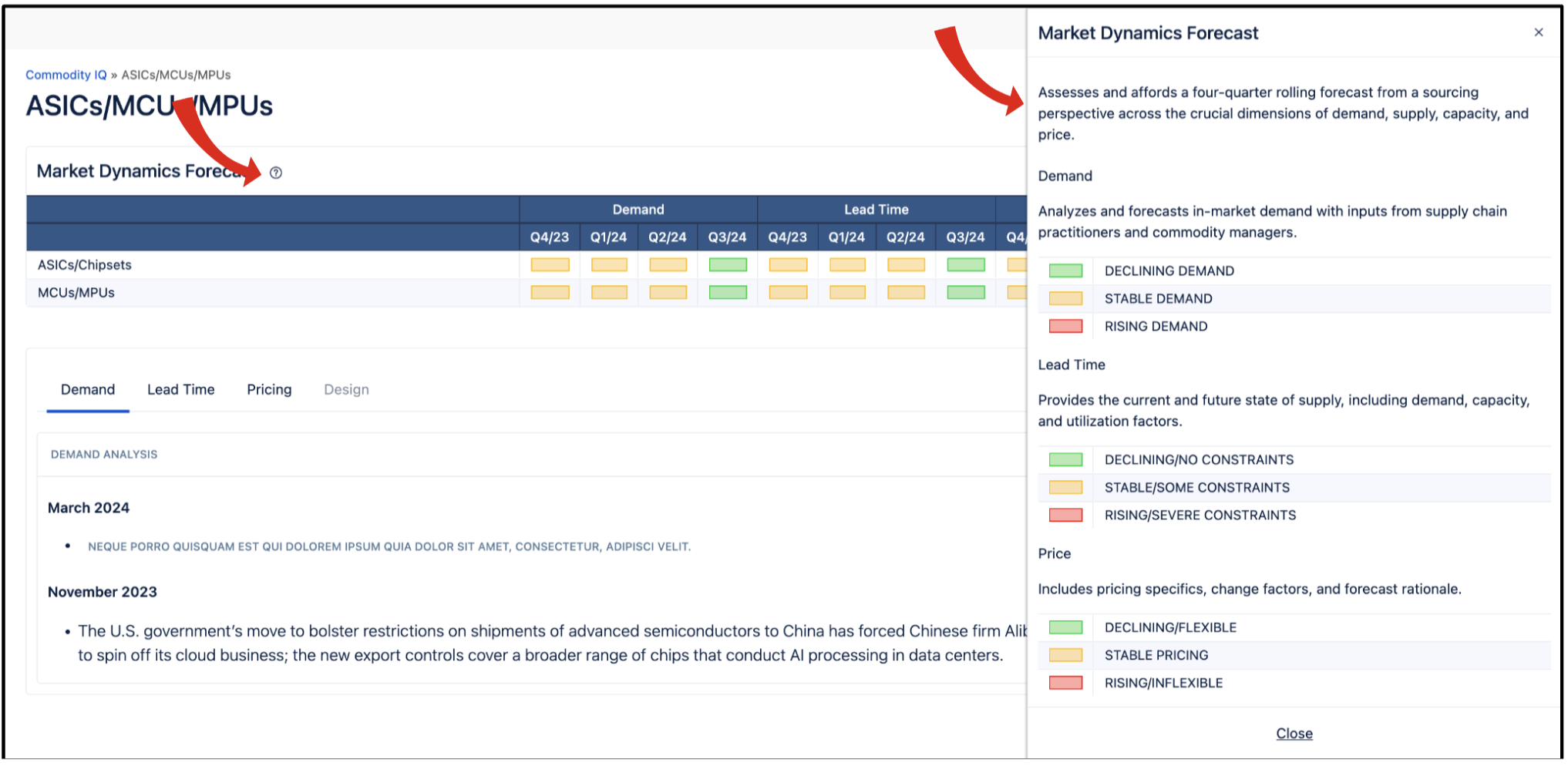Image resolution: width=1568 pixels, height=766 pixels.
Task: Click the help icon beside Market Dynamics Forecast
Action: point(276,173)
